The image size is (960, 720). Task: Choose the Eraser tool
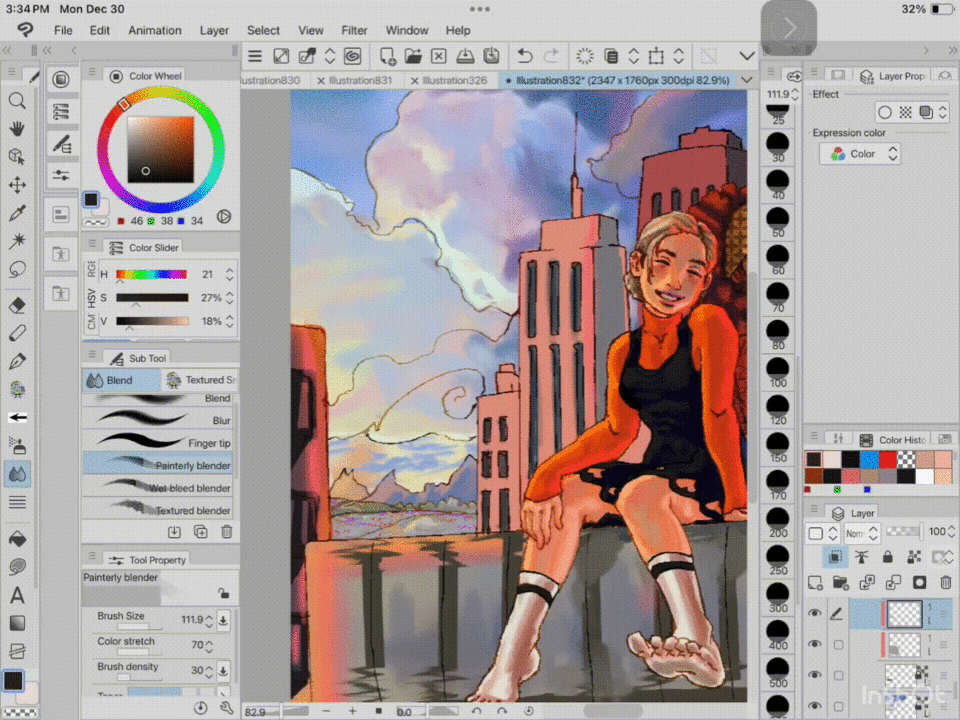17,305
